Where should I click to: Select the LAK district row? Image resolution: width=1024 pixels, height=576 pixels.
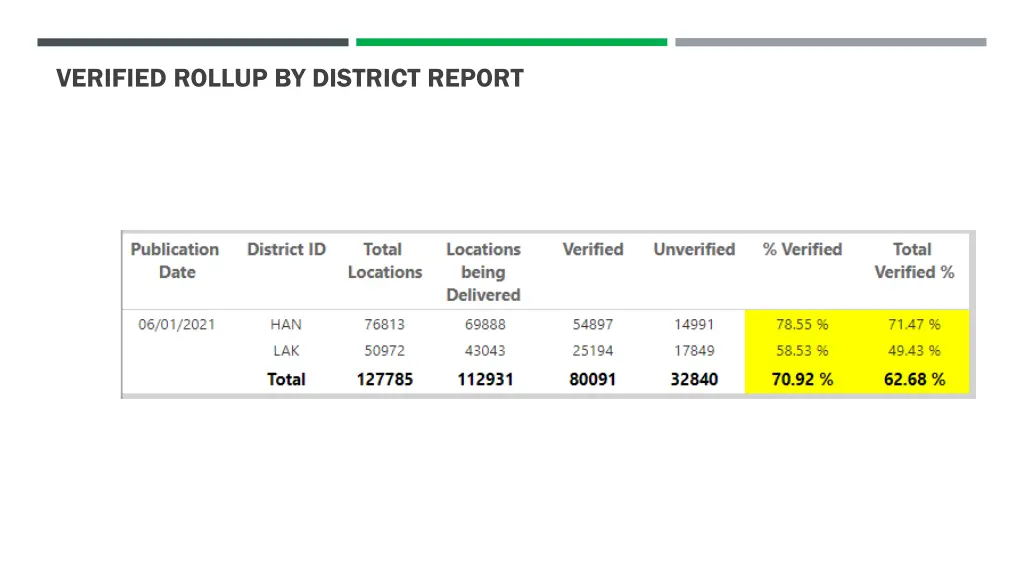[x=286, y=351]
